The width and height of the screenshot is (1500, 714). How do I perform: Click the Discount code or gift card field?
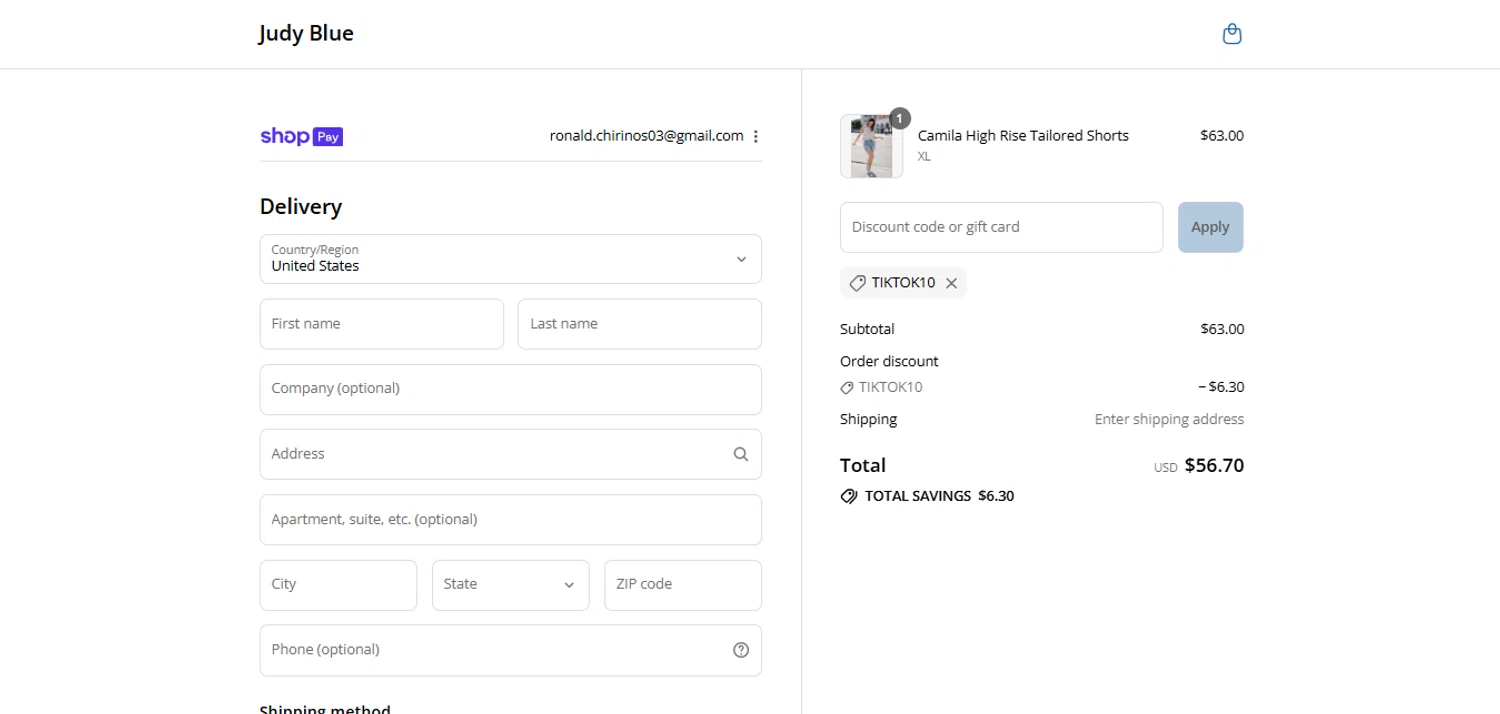click(x=1001, y=227)
